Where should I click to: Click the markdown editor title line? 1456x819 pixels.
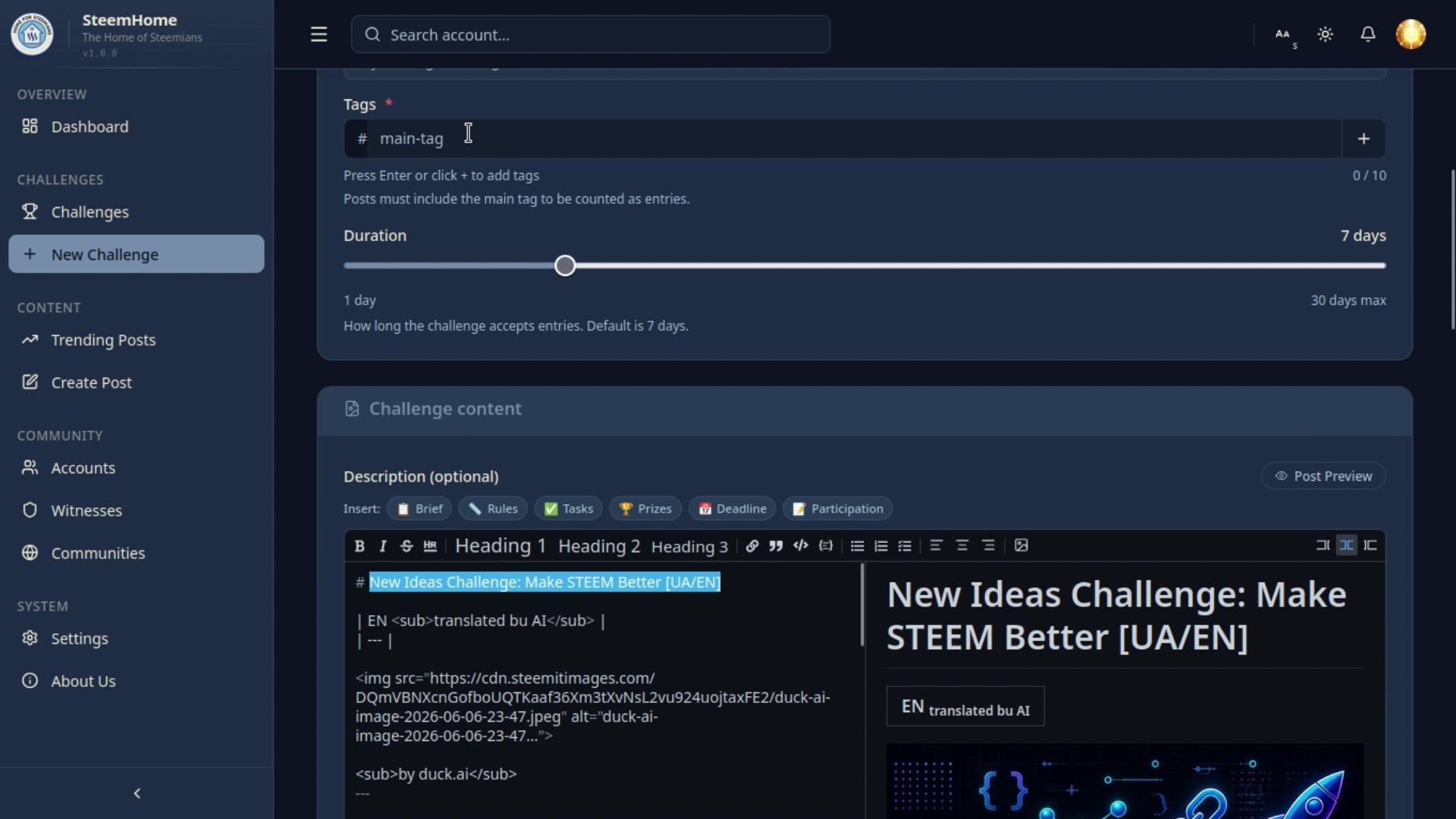[538, 582]
